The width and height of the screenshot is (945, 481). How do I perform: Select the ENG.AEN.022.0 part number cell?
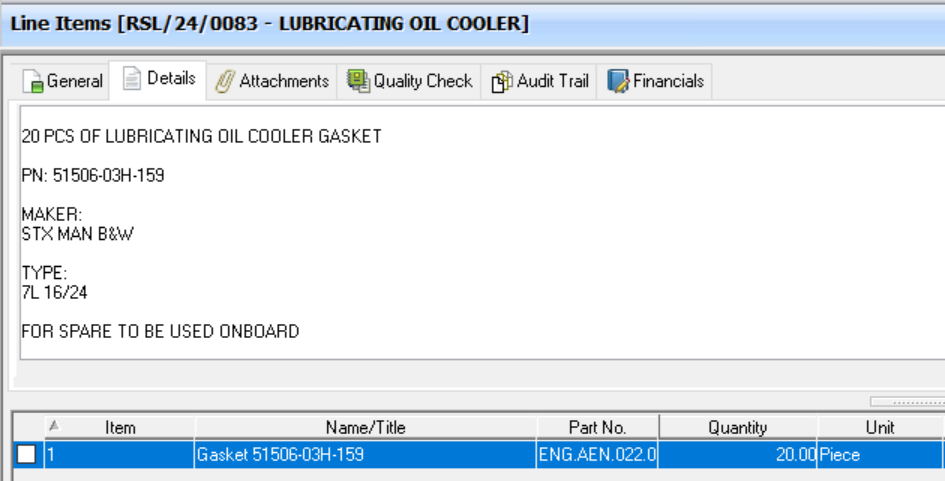coord(597,455)
